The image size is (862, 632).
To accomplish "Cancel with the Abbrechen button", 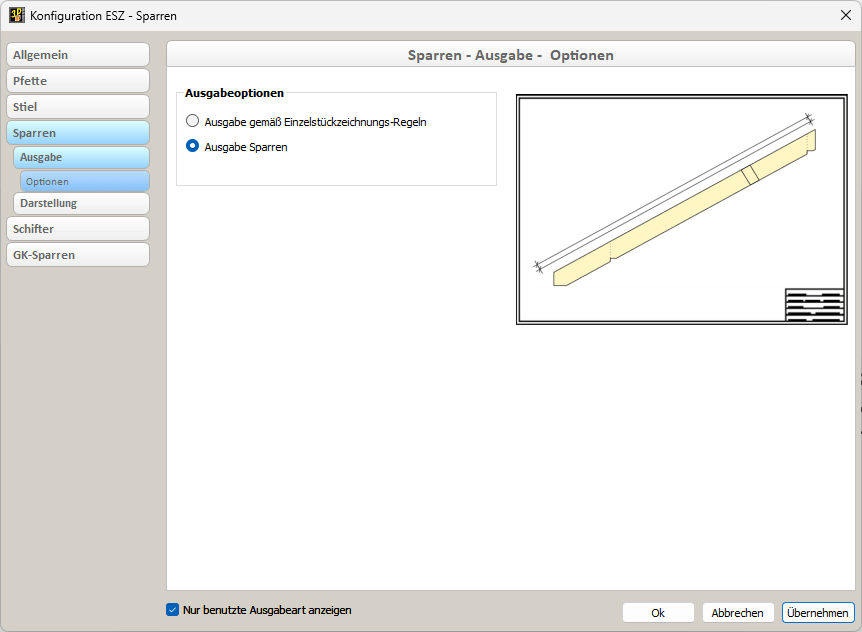I will (738, 613).
